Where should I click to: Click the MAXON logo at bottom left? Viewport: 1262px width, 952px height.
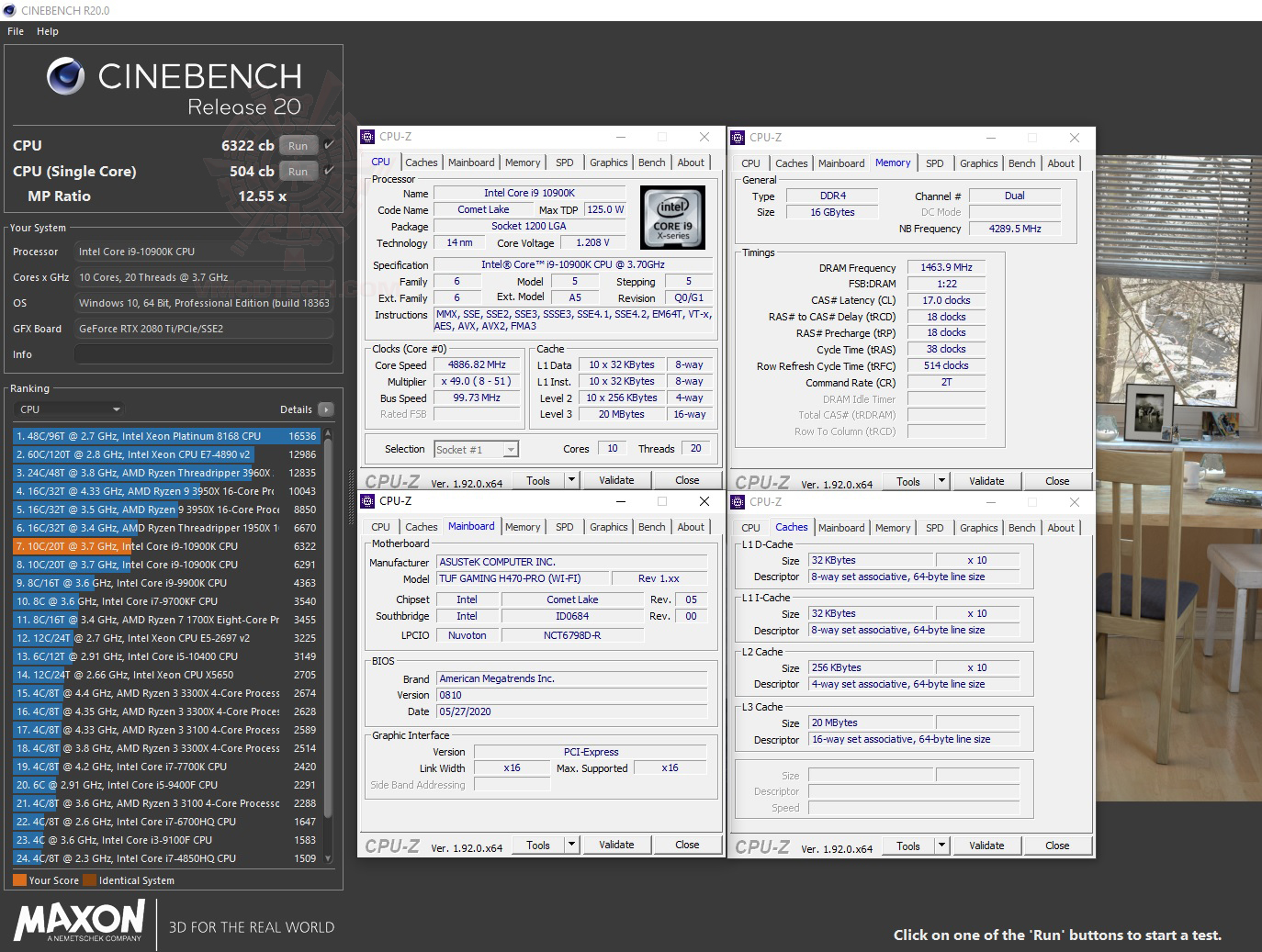point(78,923)
